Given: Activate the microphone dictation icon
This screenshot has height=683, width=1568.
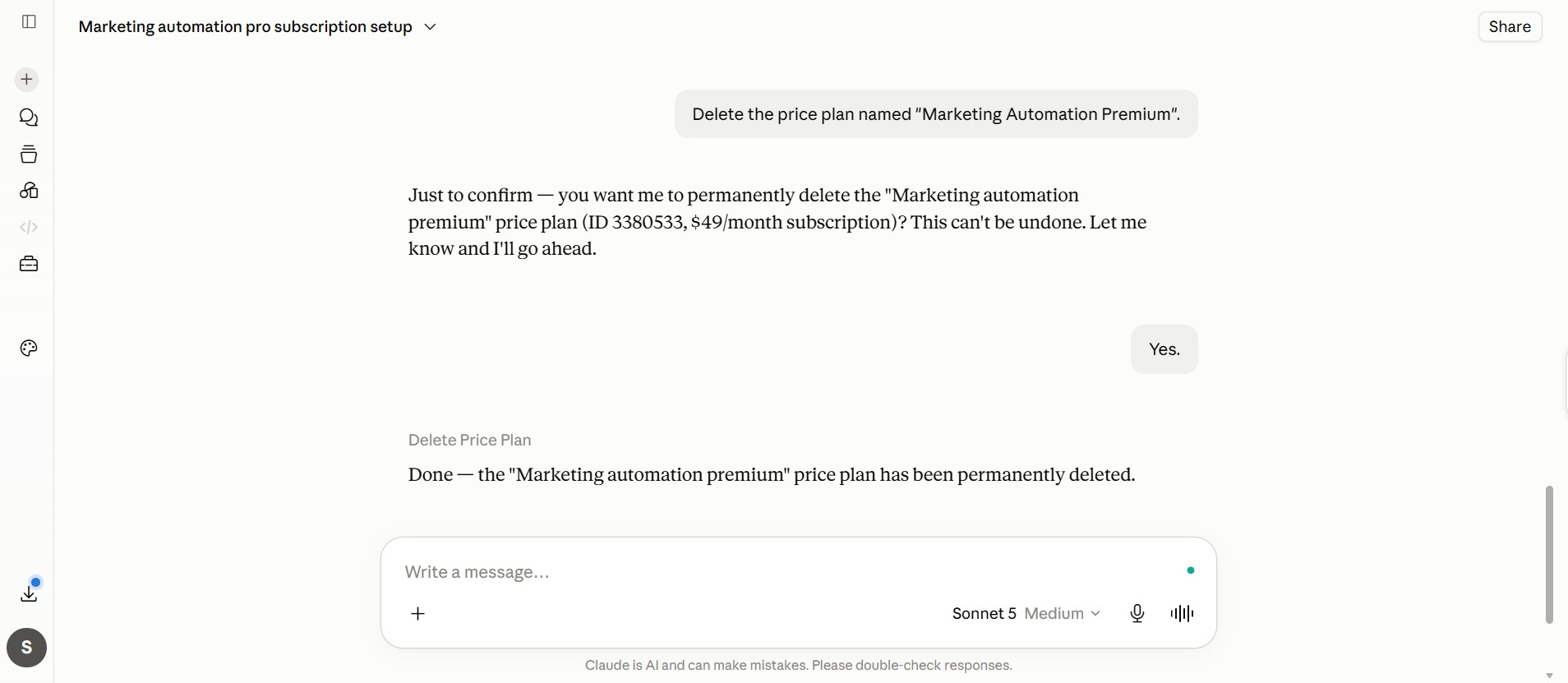Looking at the screenshot, I should tap(1137, 613).
